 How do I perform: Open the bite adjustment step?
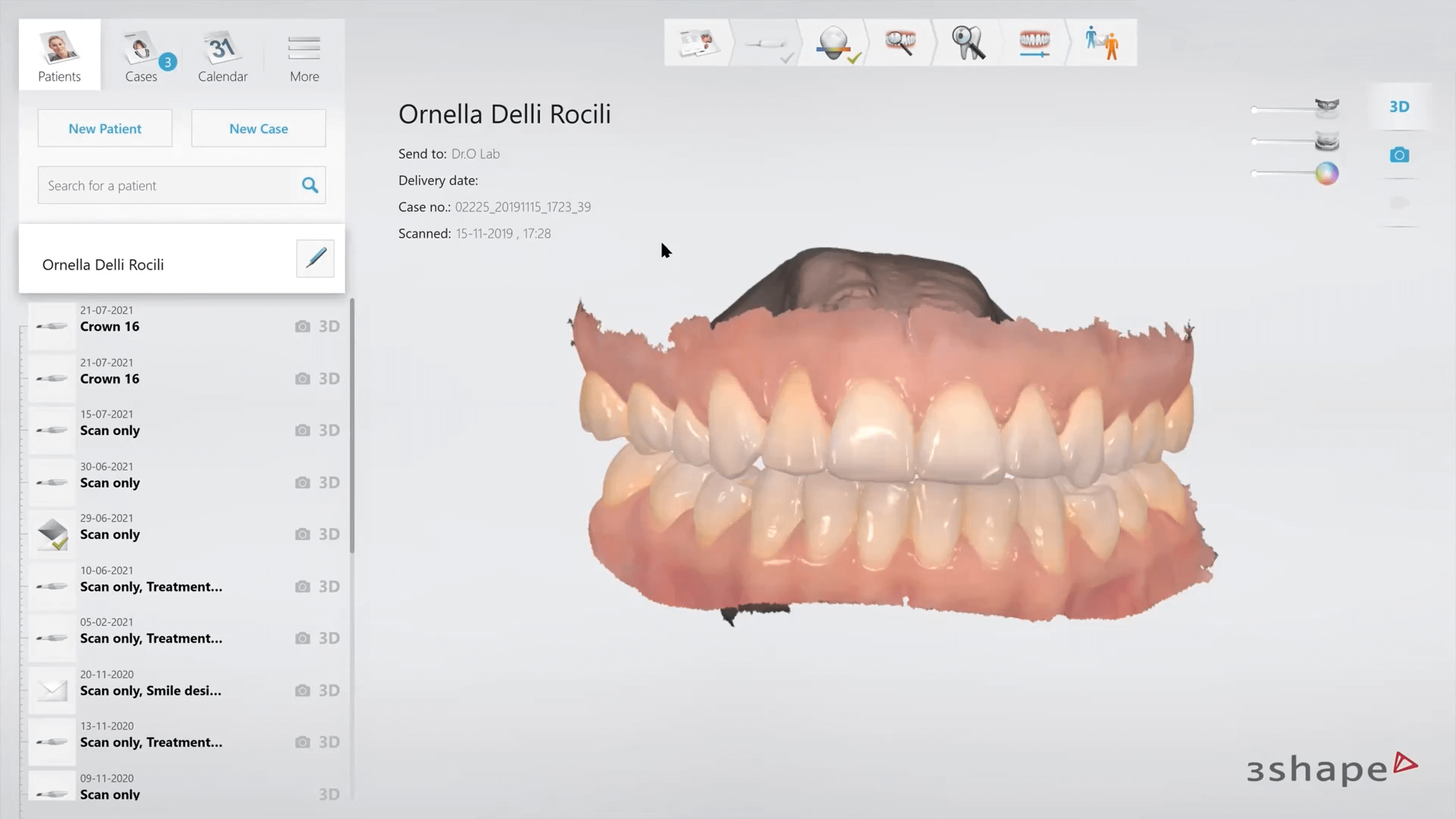click(x=1034, y=42)
